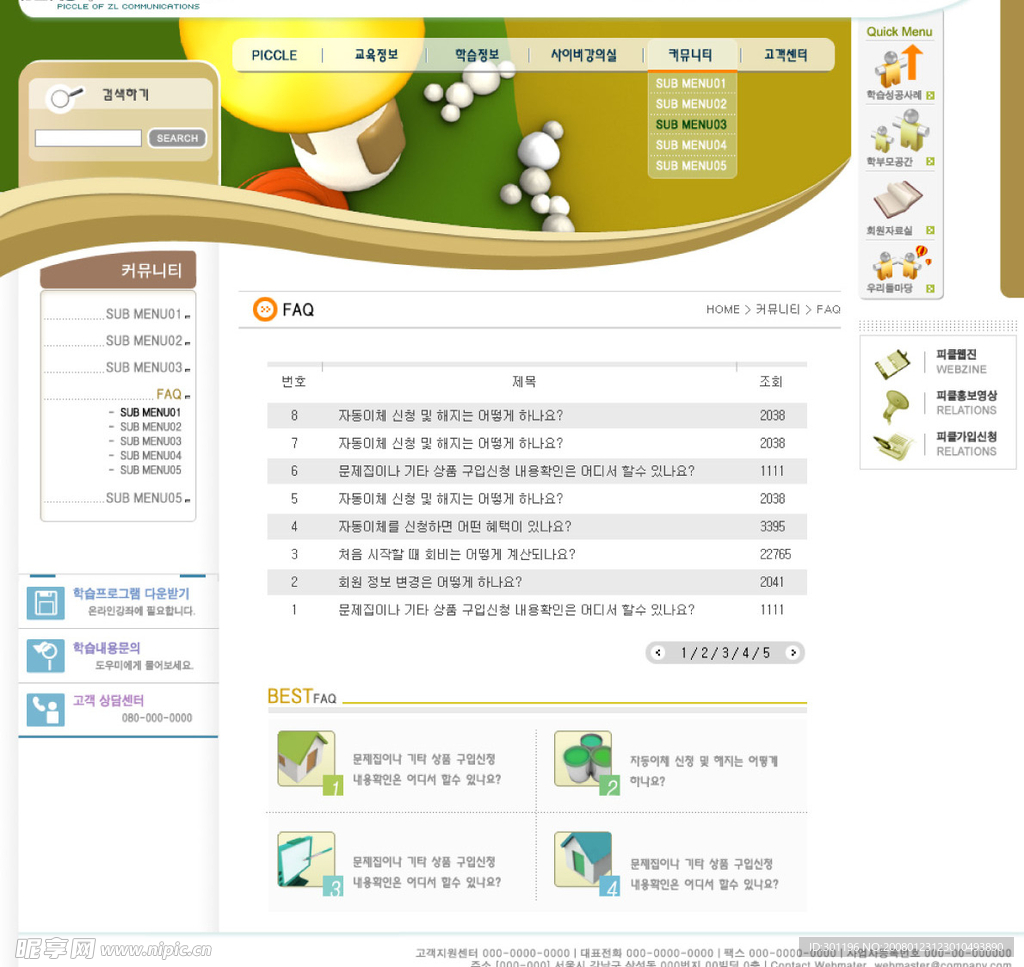Open the 우리들마당 quick menu icon
This screenshot has width=1024, height=967.
coord(901,262)
